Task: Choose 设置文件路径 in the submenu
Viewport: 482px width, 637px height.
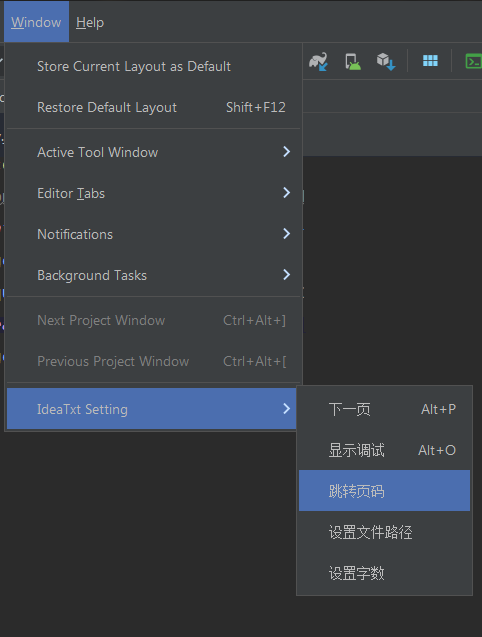Action: (x=384, y=532)
